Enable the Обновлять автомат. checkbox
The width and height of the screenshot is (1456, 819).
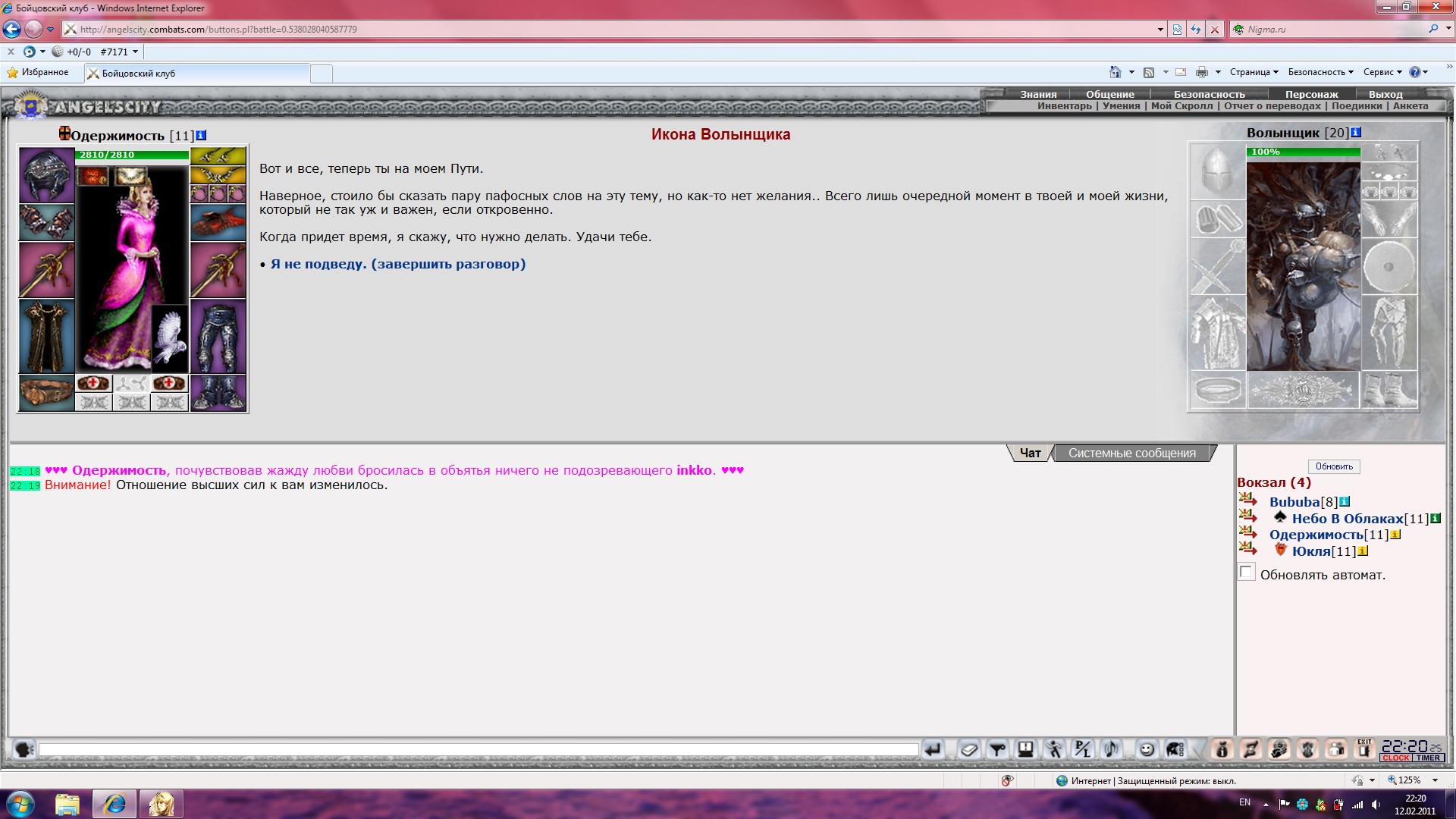(1247, 573)
